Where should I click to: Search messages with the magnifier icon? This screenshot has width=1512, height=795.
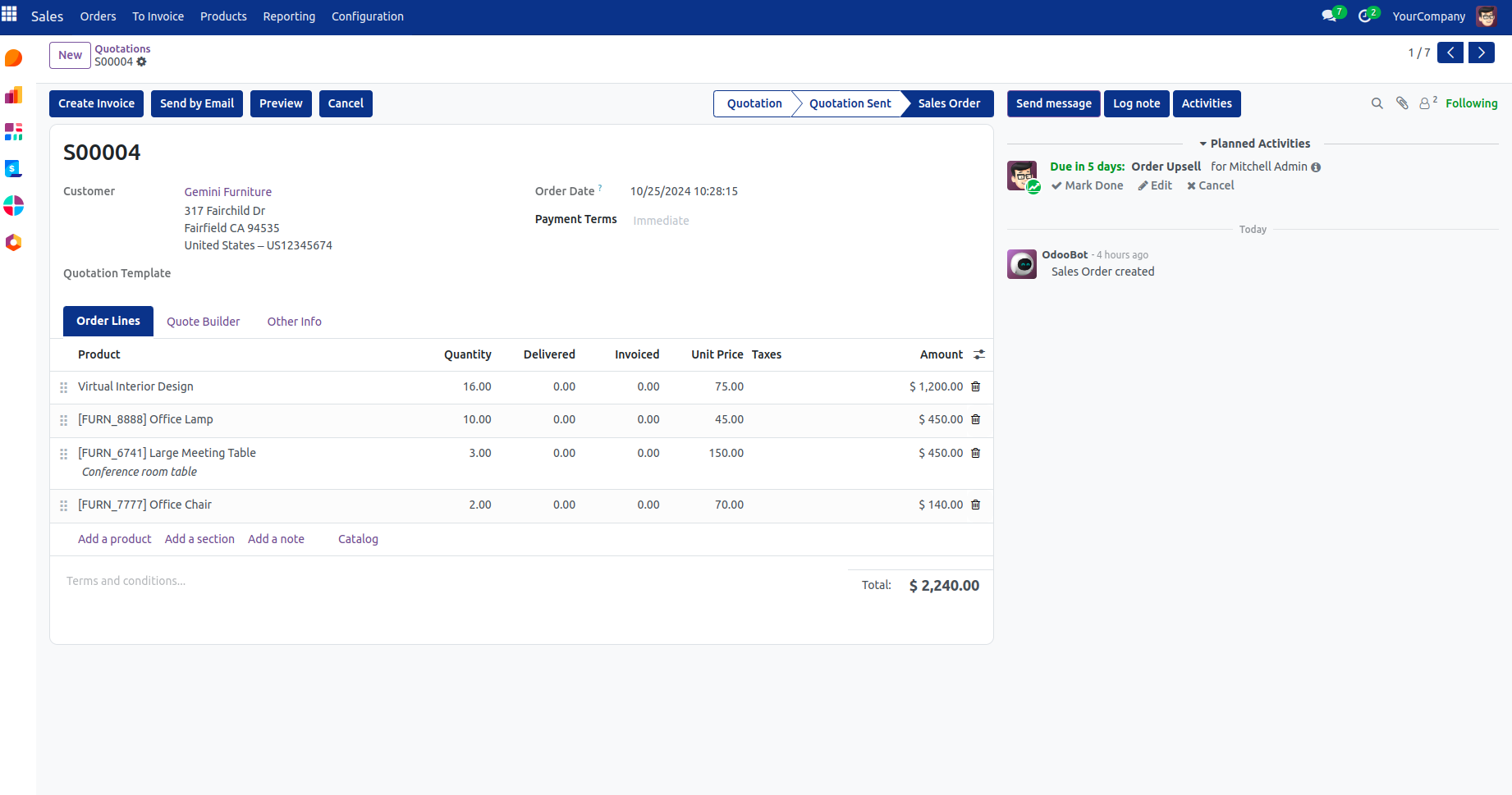(x=1377, y=103)
